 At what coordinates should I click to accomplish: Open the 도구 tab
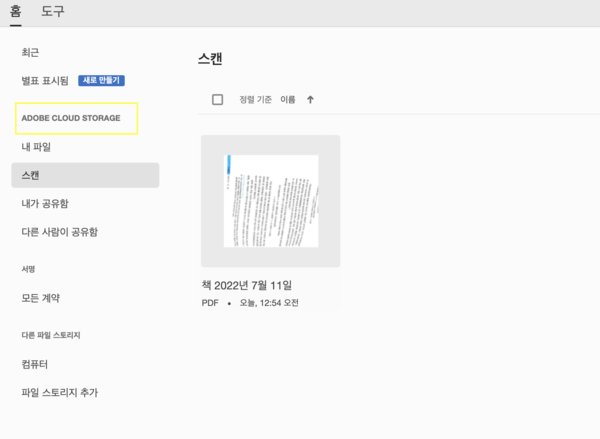point(53,11)
